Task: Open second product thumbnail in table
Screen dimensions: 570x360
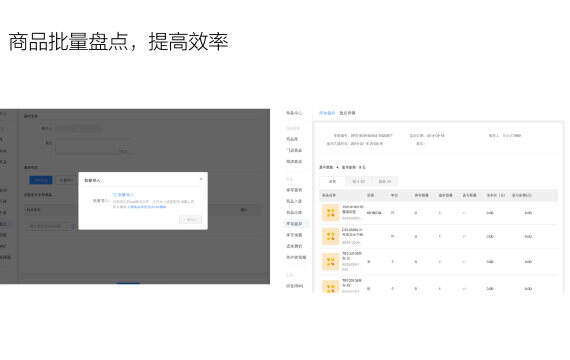Action: (x=330, y=236)
